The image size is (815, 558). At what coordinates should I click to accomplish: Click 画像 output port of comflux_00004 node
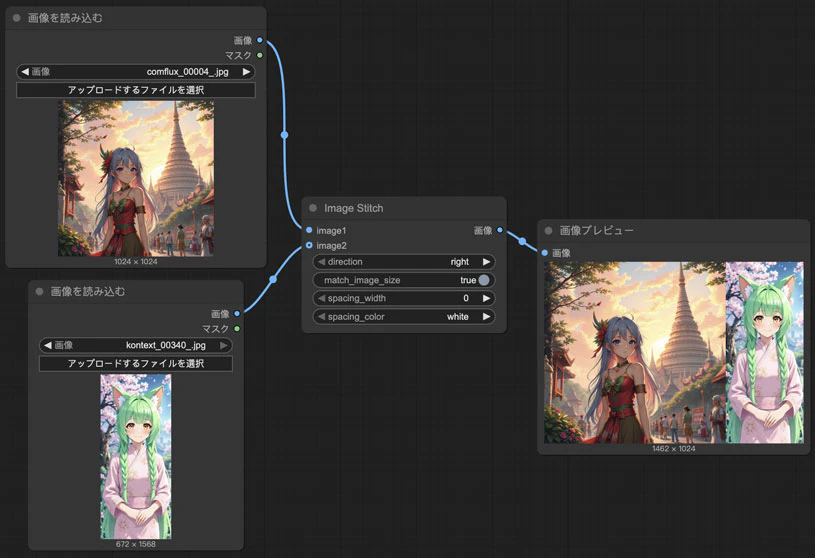point(260,40)
